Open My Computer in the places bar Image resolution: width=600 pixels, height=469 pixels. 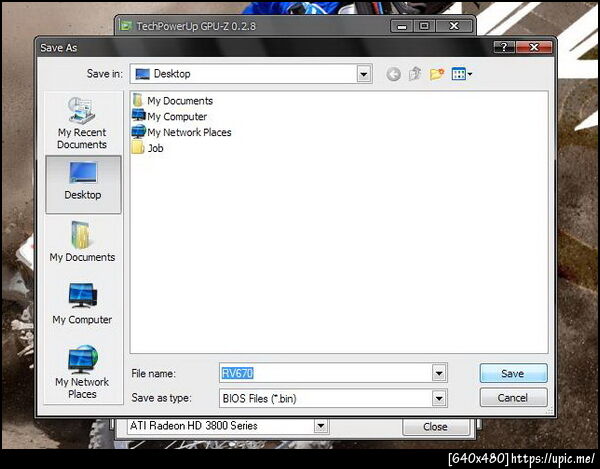point(82,304)
